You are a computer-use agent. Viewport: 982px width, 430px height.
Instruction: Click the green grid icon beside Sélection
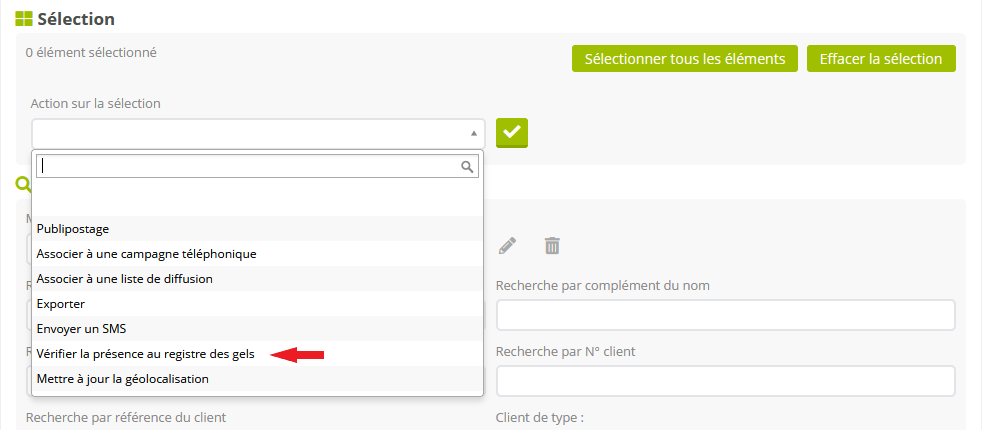click(x=23, y=19)
